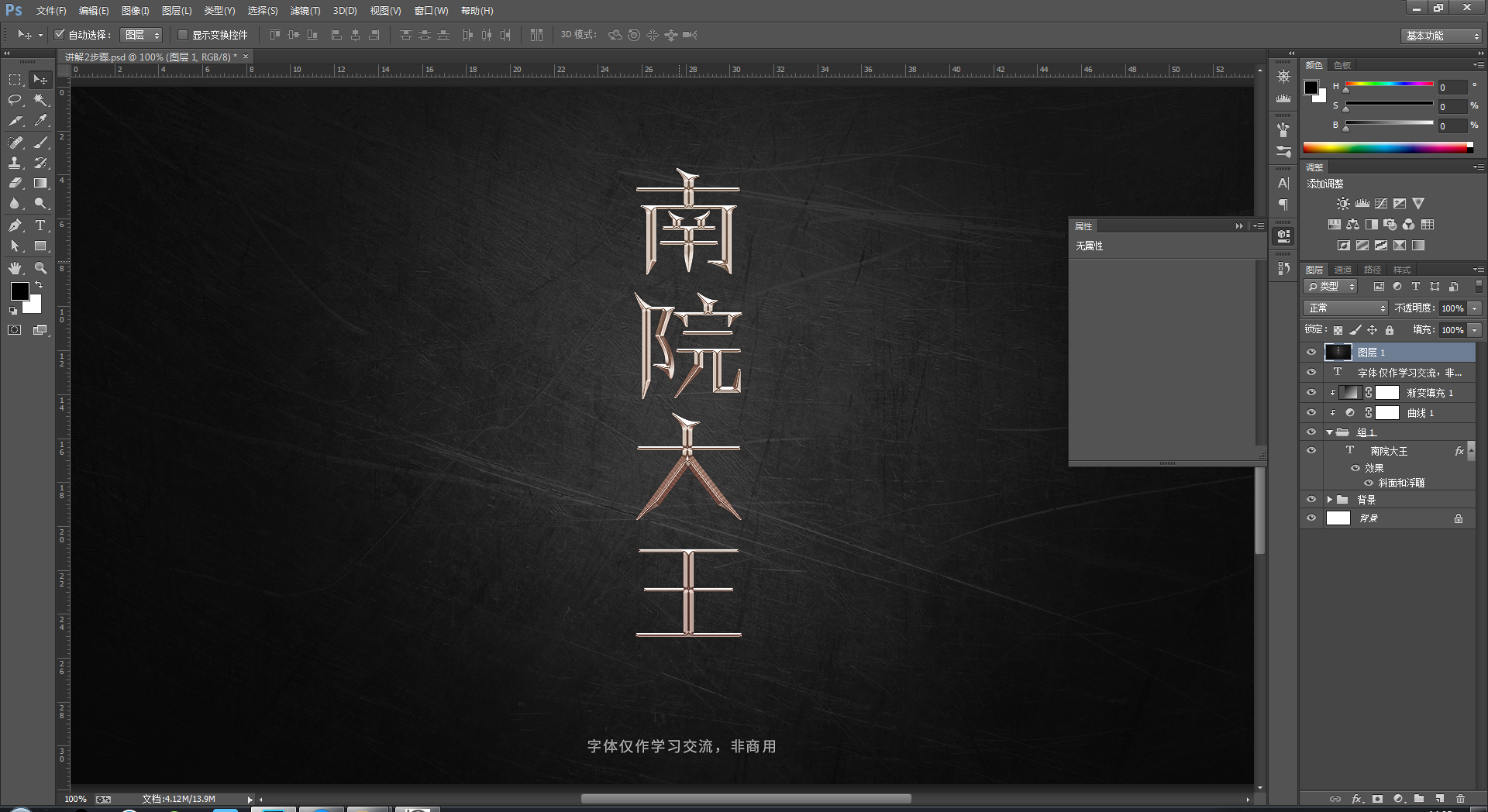Open the 文件(F) menu
This screenshot has height=812, width=1488.
[x=51, y=11]
